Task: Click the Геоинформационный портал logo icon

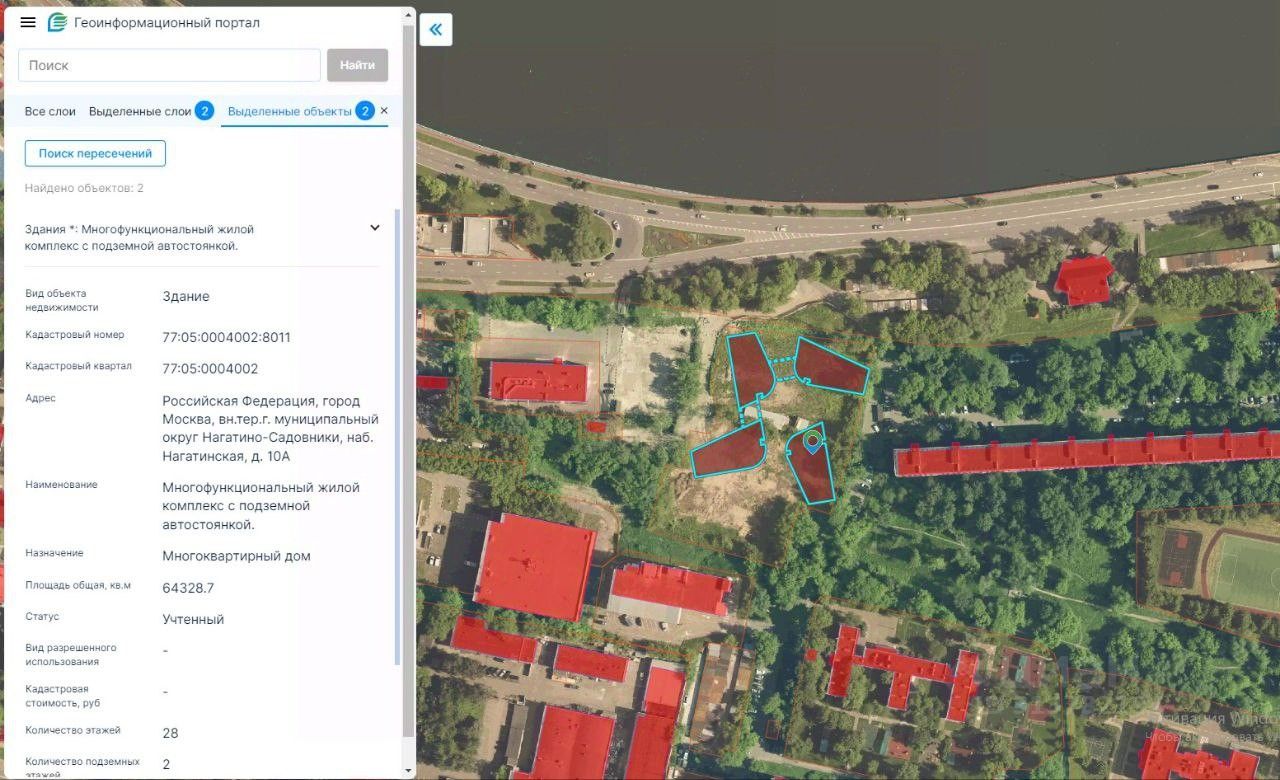Action: coord(57,22)
